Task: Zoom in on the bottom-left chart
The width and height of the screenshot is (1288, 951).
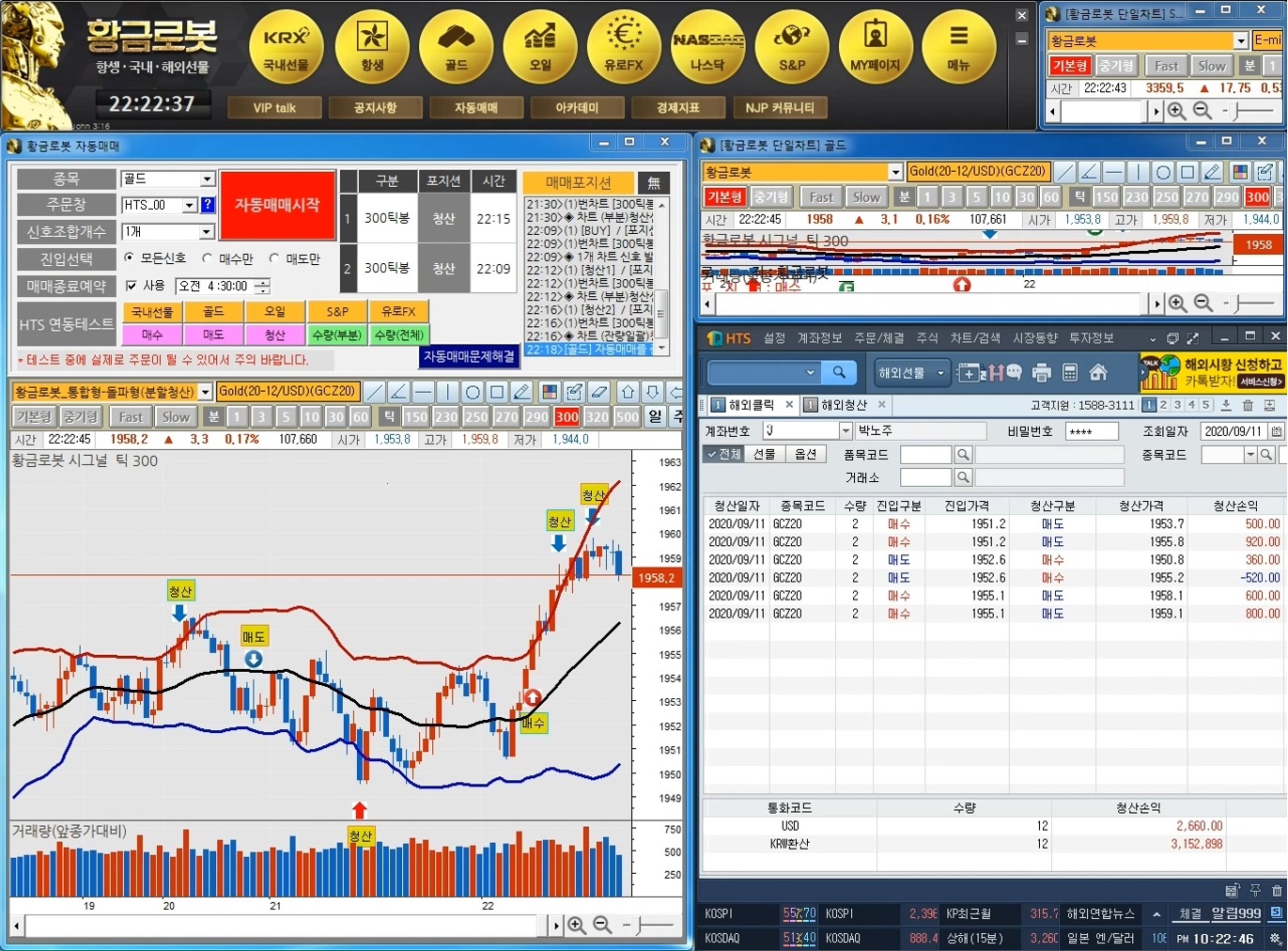Action: coord(577,926)
